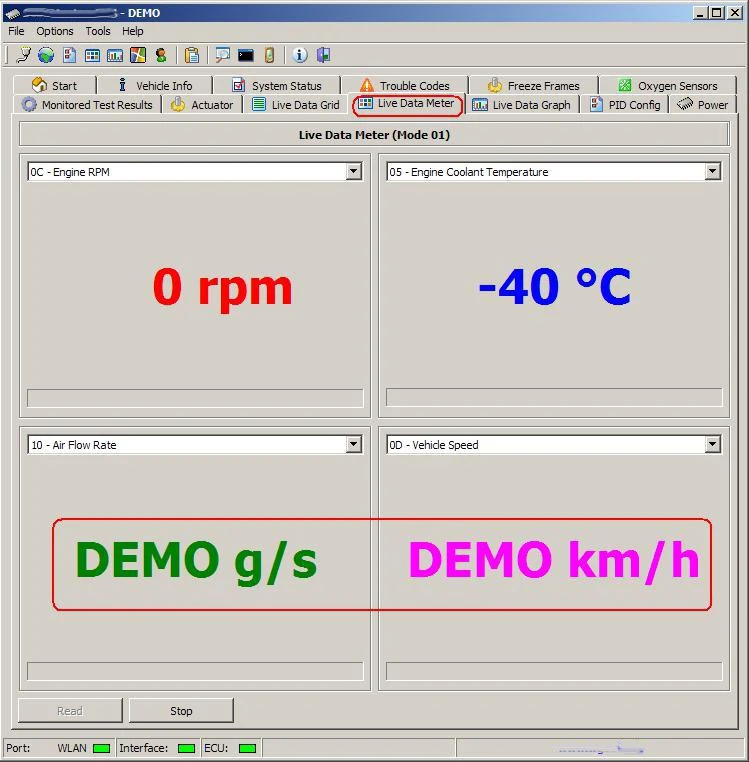Open the Live Data Grid tab

point(296,104)
